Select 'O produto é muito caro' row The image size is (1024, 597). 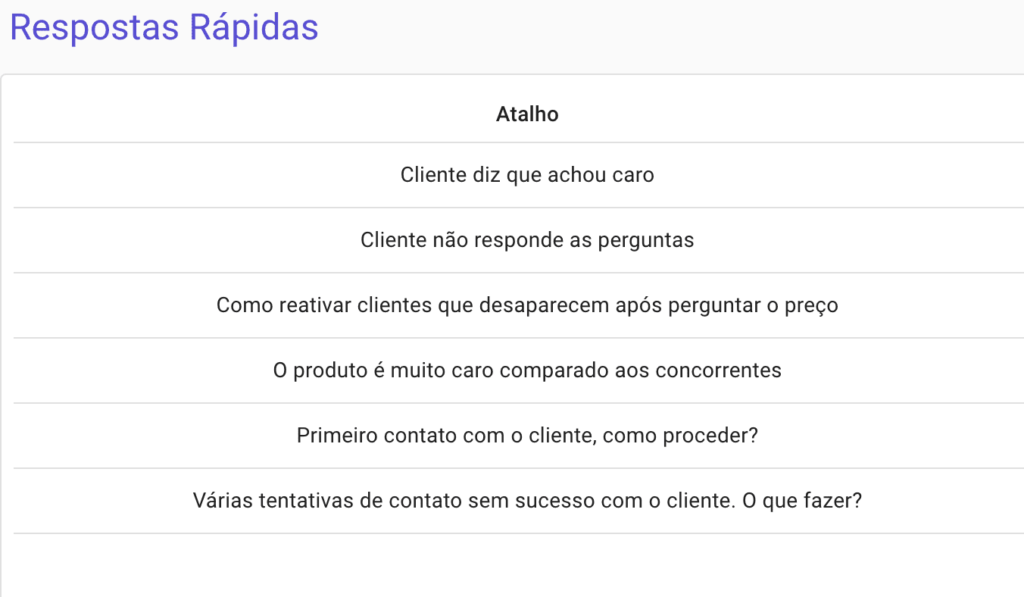527,370
